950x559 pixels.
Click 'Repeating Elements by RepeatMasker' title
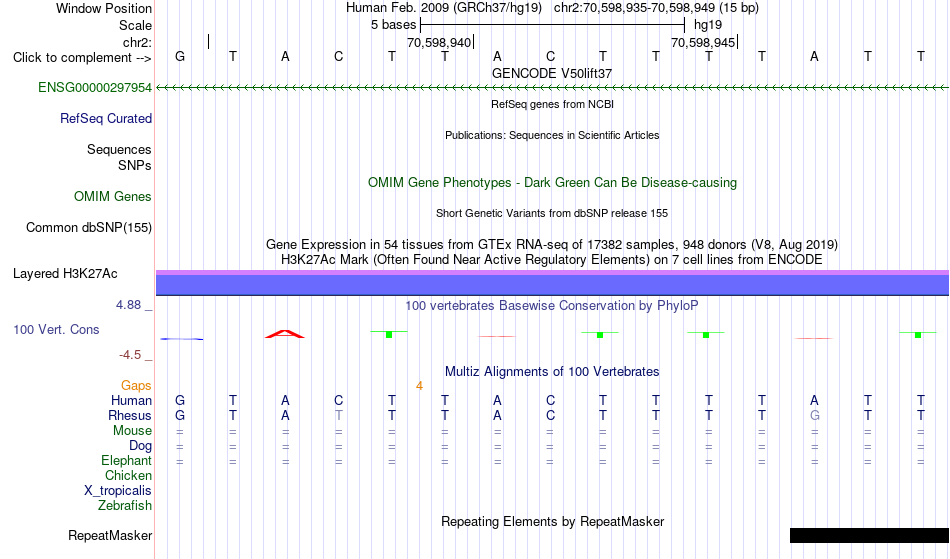click(552, 521)
